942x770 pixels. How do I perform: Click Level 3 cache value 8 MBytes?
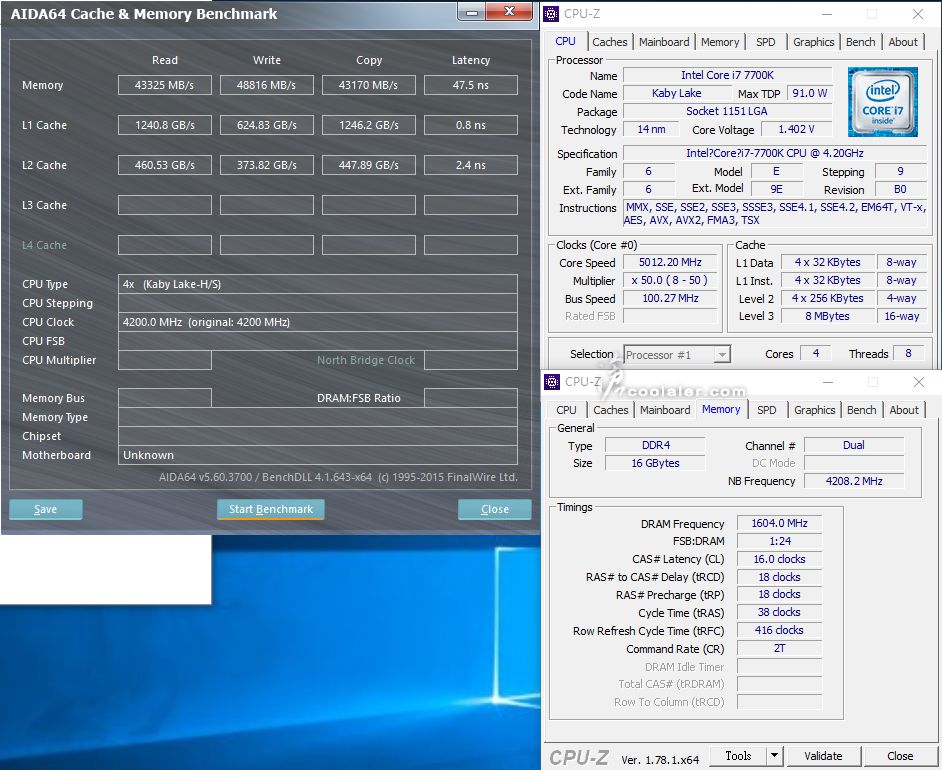827,316
